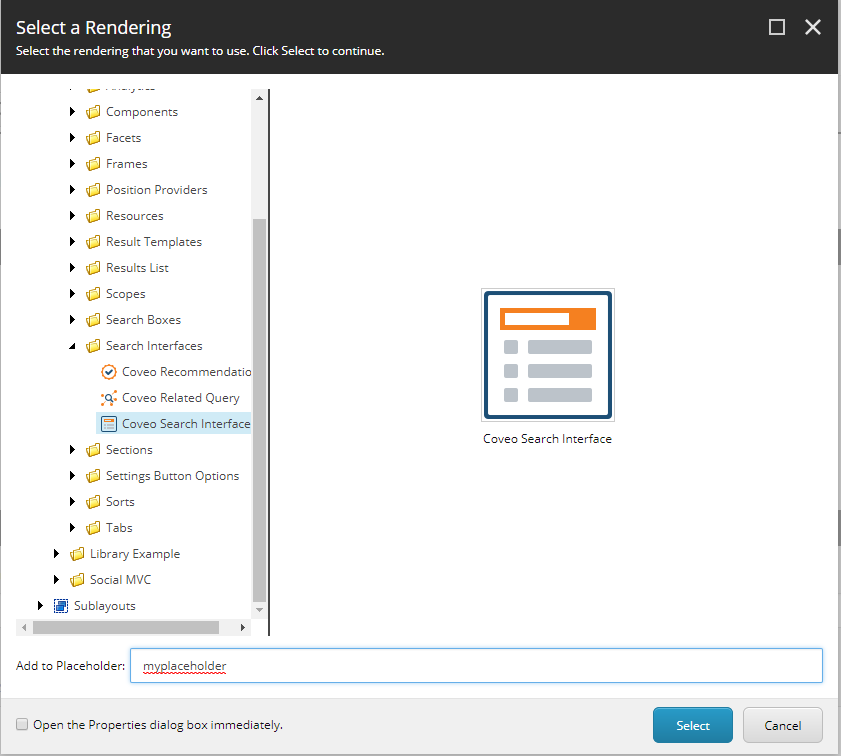Click the Settings Button Options folder icon
This screenshot has height=756, width=841.
click(x=92, y=475)
